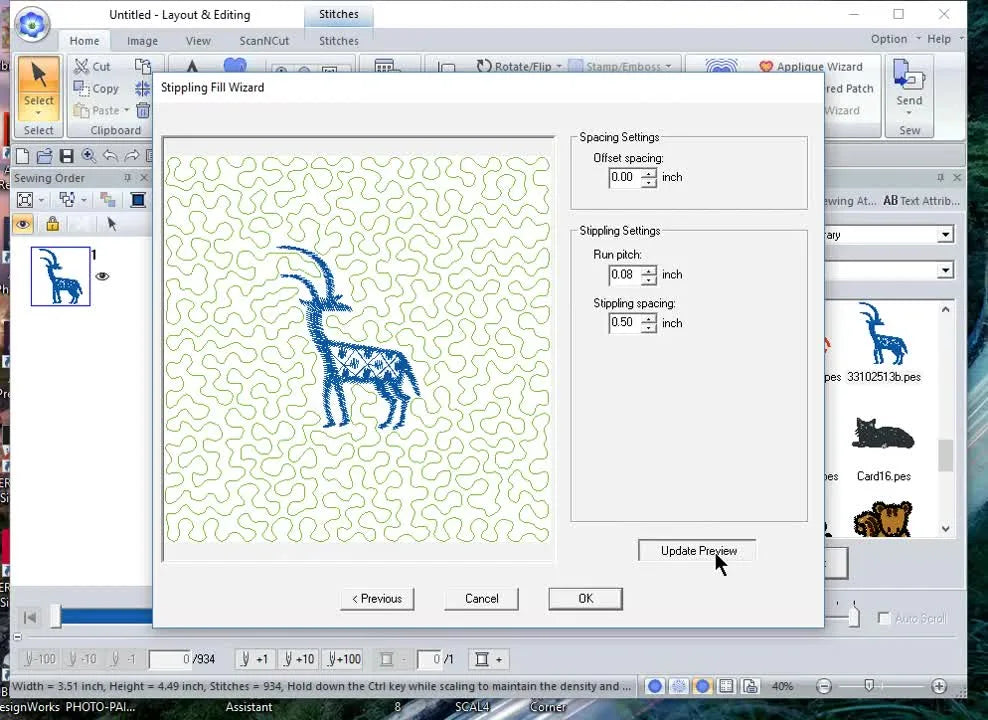This screenshot has width=988, height=720.
Task: Click the Applique Wizard icon
Action: [812, 66]
